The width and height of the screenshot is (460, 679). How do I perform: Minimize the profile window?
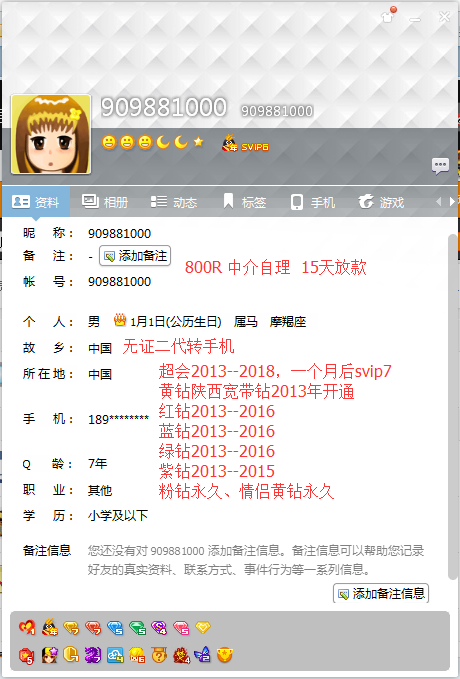click(415, 18)
